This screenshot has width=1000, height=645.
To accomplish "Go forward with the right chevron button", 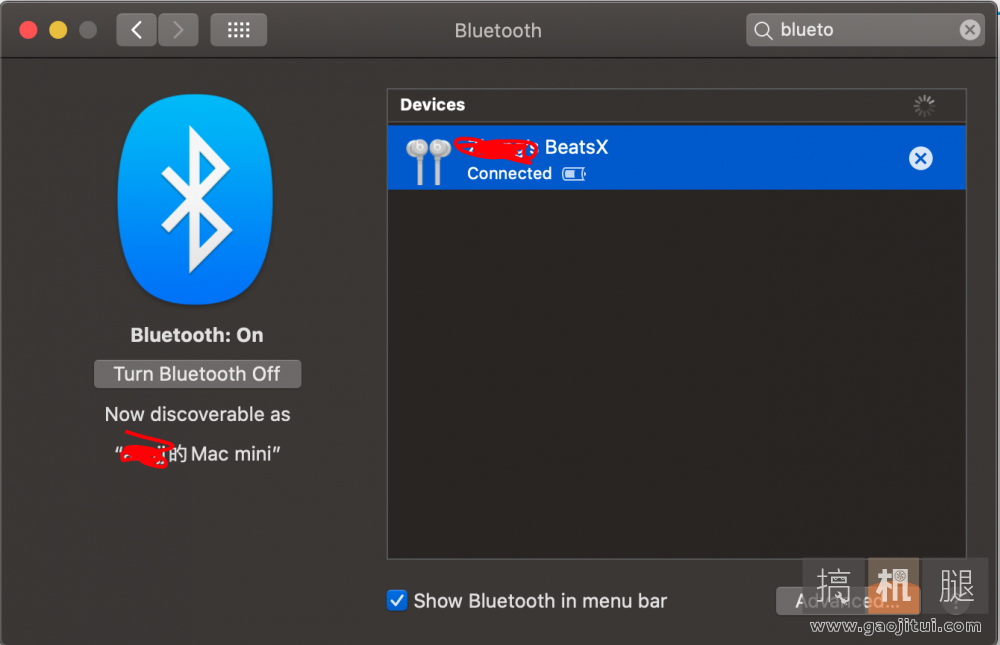I will click(178, 30).
